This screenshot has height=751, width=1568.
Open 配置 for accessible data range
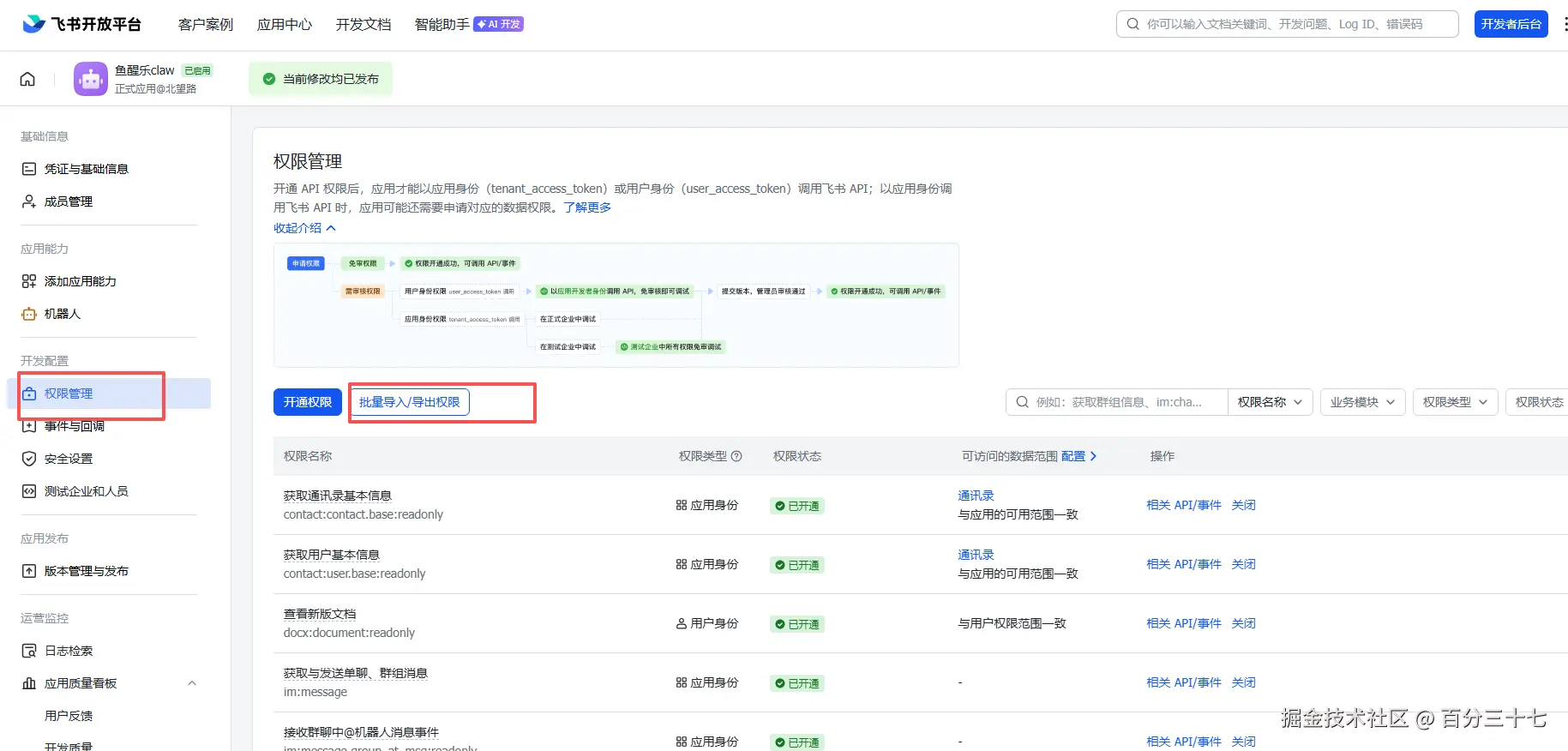(1079, 456)
